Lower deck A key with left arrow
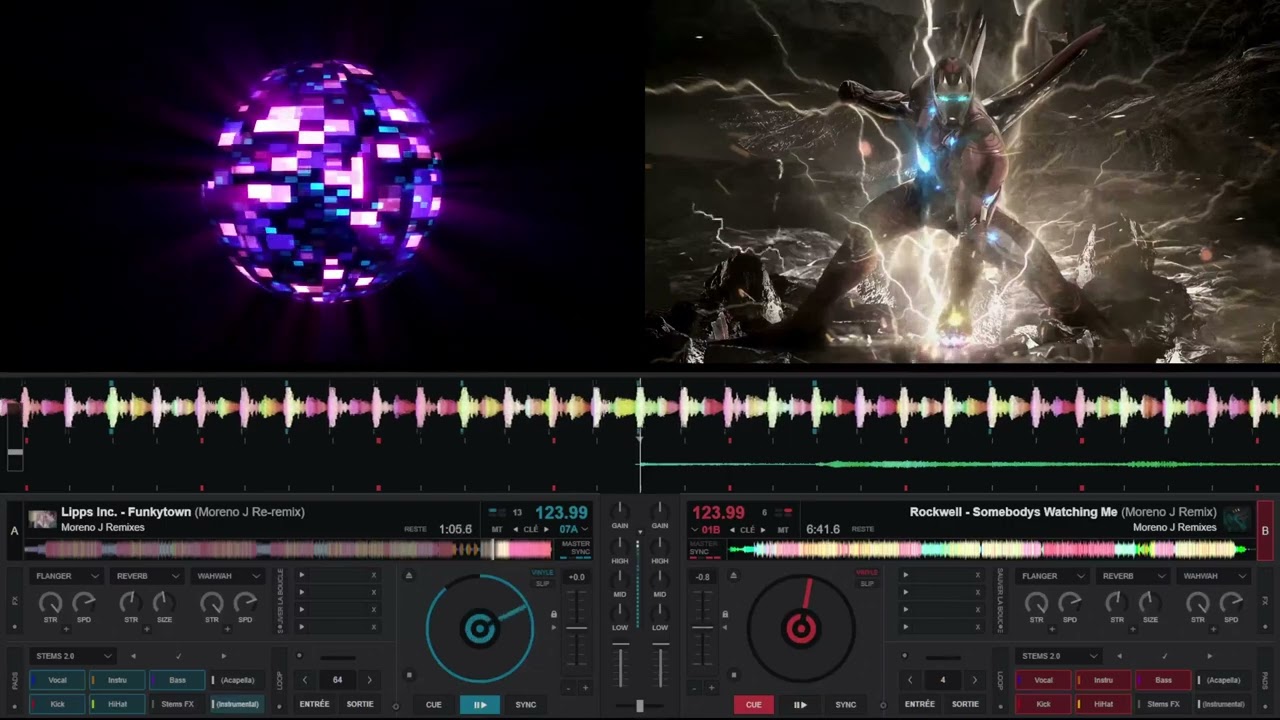Screen dimensions: 1280x720 [x=516, y=529]
